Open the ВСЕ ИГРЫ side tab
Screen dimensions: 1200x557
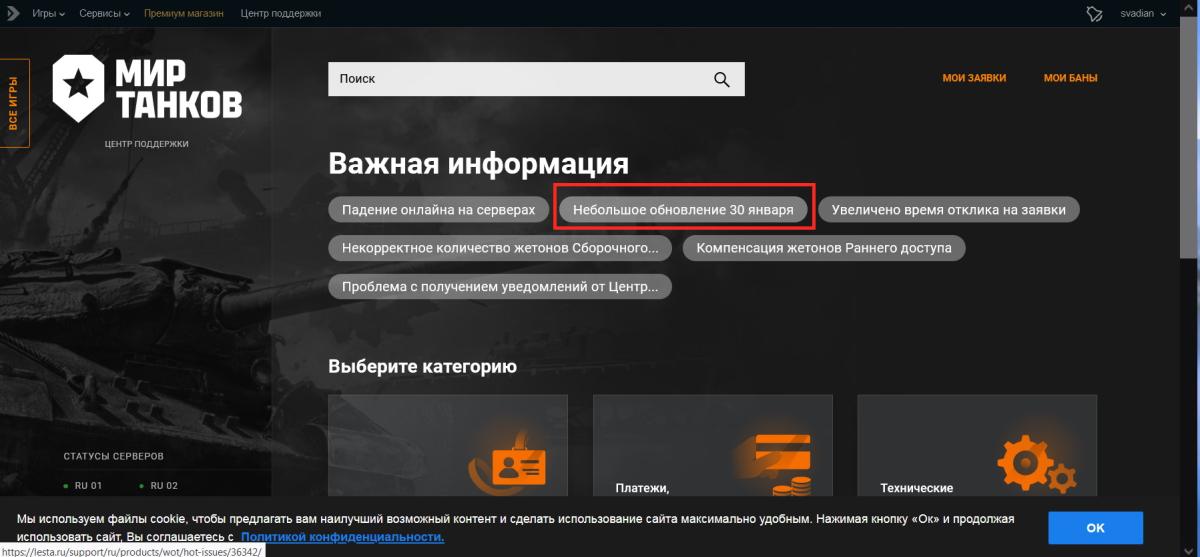[x=14, y=103]
